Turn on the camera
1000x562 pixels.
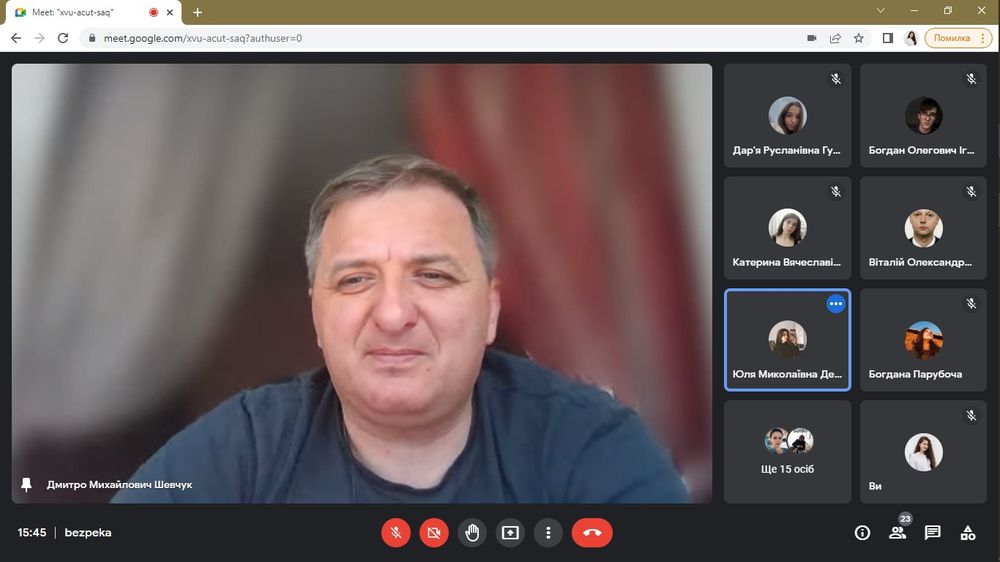point(434,533)
